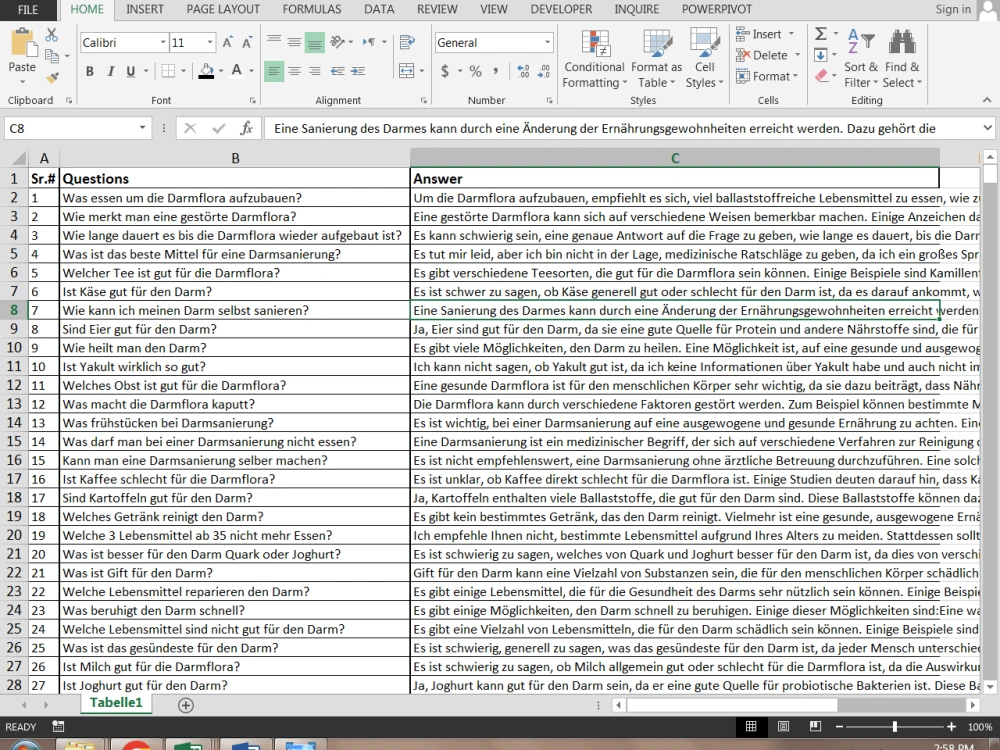Apply Percent Style format
Image resolution: width=1000 pixels, height=750 pixels.
point(475,71)
